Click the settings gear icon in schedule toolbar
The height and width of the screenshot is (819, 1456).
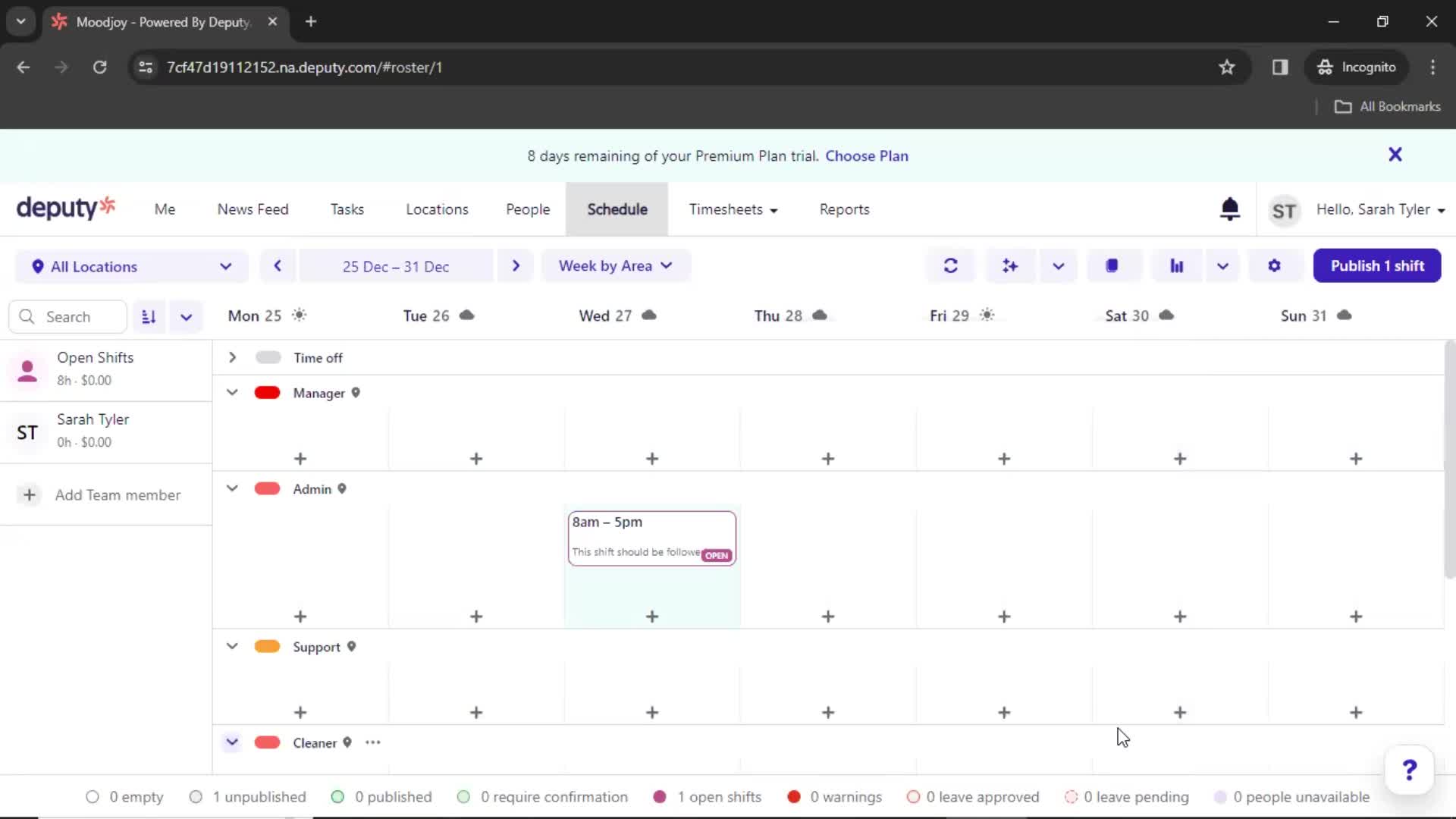point(1273,266)
